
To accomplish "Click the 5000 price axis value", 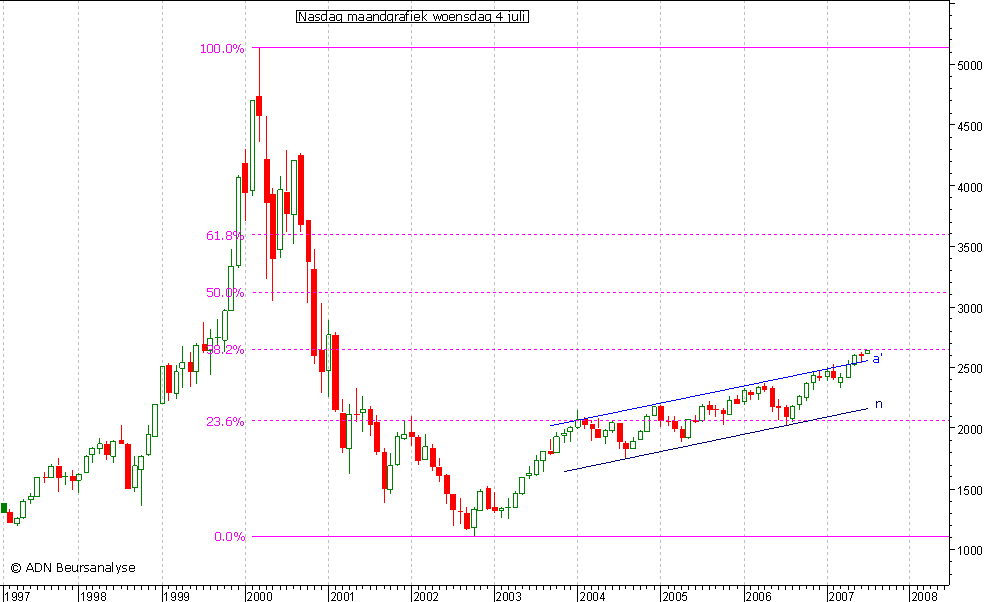I will 969,65.
